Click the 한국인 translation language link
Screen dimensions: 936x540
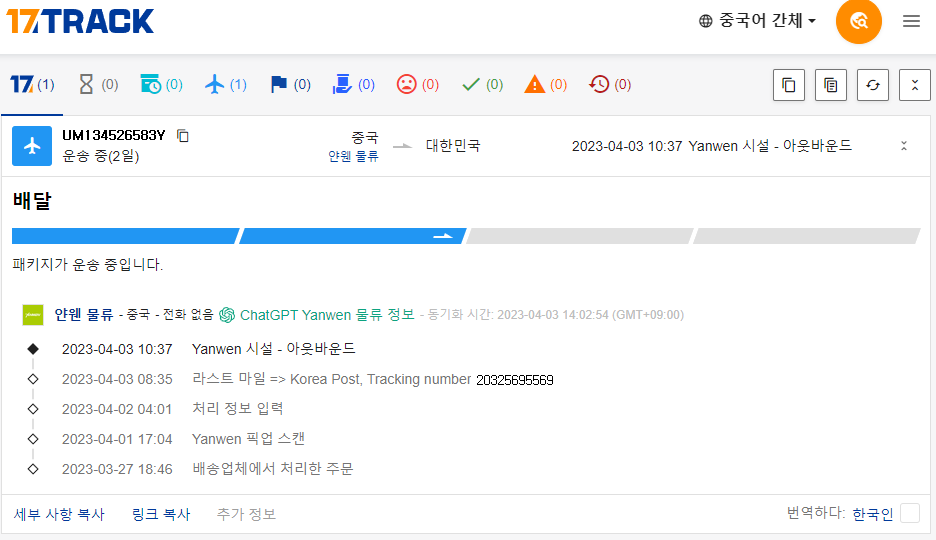click(872, 514)
